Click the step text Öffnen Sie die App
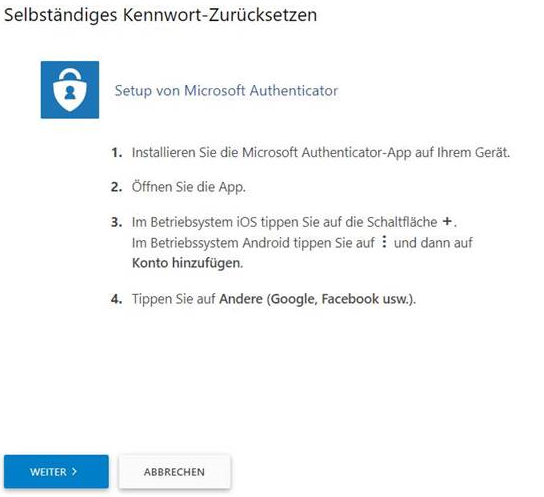Image resolution: width=544 pixels, height=497 pixels. (x=188, y=187)
